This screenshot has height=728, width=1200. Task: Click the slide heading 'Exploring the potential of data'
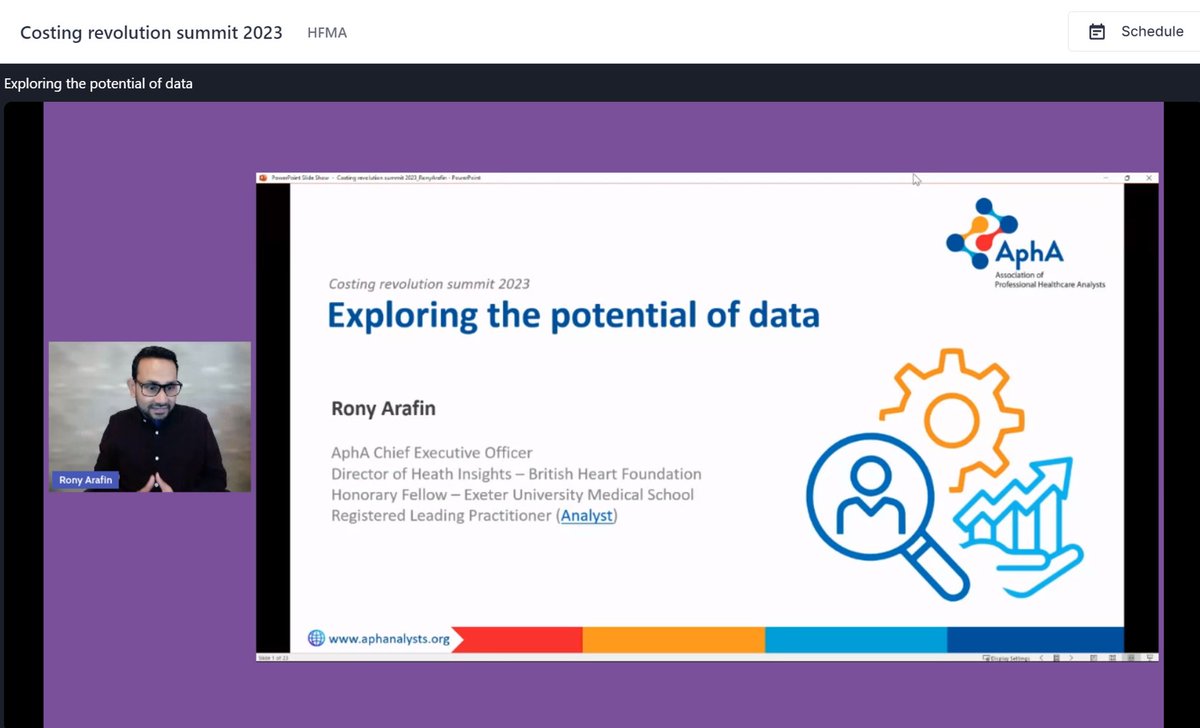coord(574,316)
